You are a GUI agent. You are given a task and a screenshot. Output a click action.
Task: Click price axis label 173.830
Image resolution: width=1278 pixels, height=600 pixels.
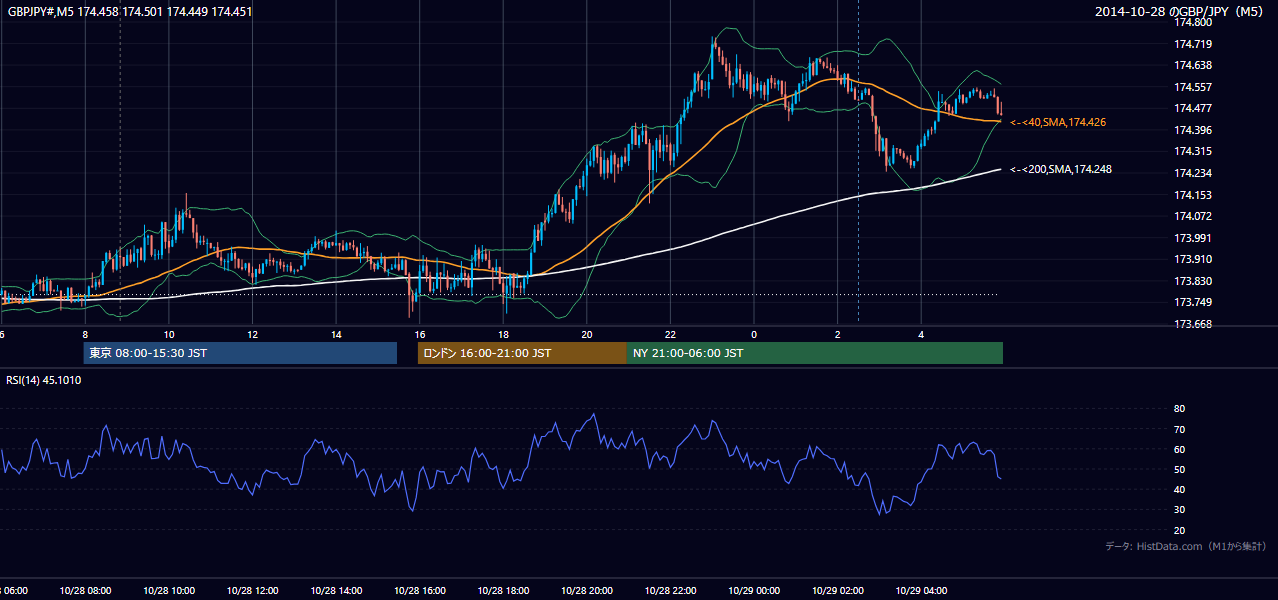1193,281
